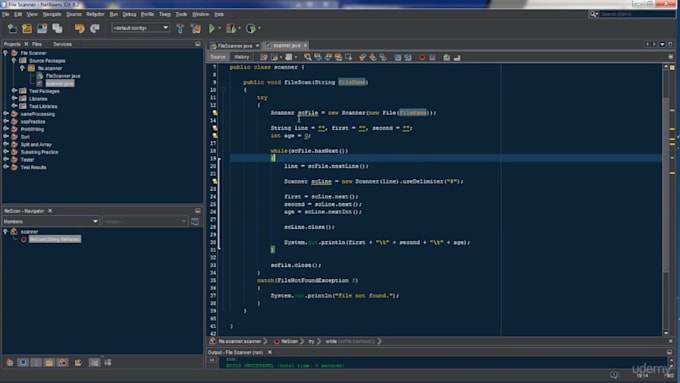Open the default config combo box
The image size is (680, 383).
[x=141, y=28]
